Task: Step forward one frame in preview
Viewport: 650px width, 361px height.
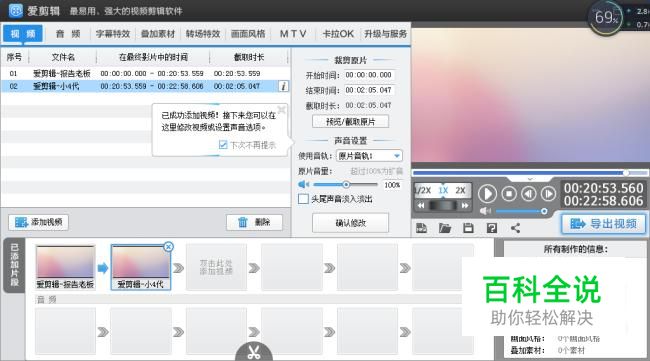Action: click(x=548, y=194)
